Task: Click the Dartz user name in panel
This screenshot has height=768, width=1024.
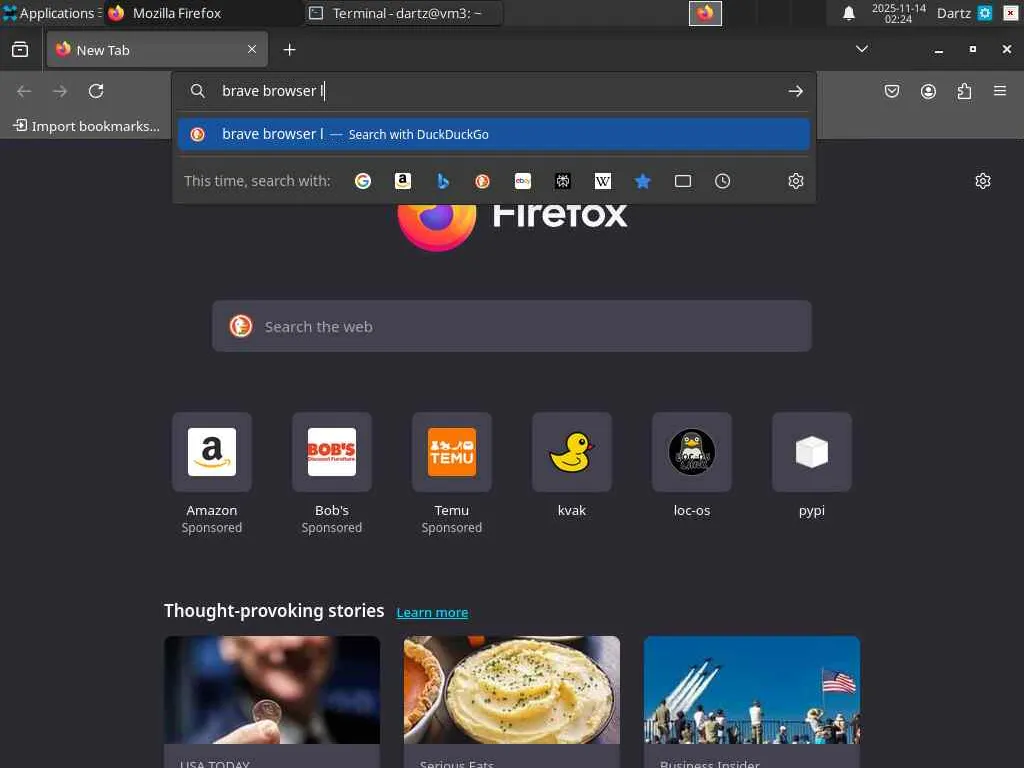Action: [x=953, y=13]
